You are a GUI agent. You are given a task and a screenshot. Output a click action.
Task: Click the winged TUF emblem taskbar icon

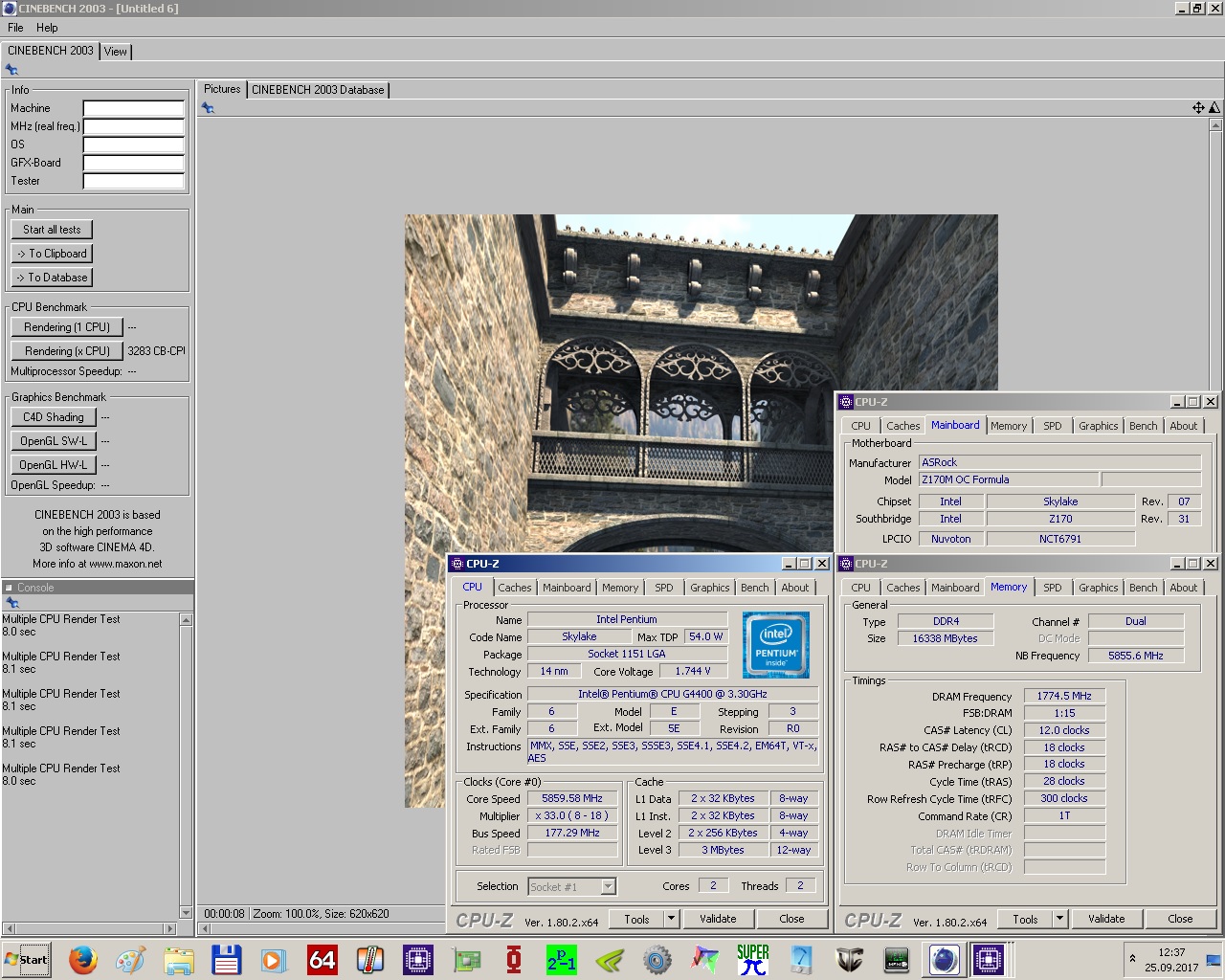(x=849, y=959)
